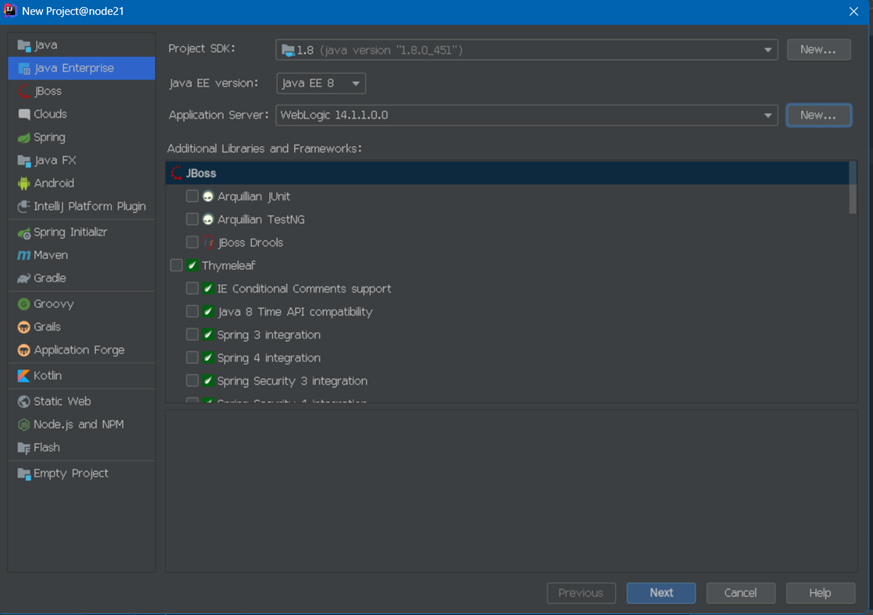Select the Gradle elephant icon
The width and height of the screenshot is (873, 615).
(24, 278)
